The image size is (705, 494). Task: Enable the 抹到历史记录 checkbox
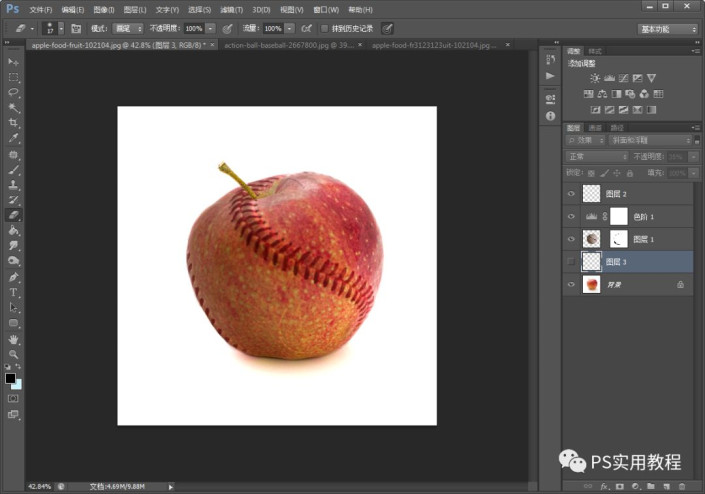(x=324, y=29)
